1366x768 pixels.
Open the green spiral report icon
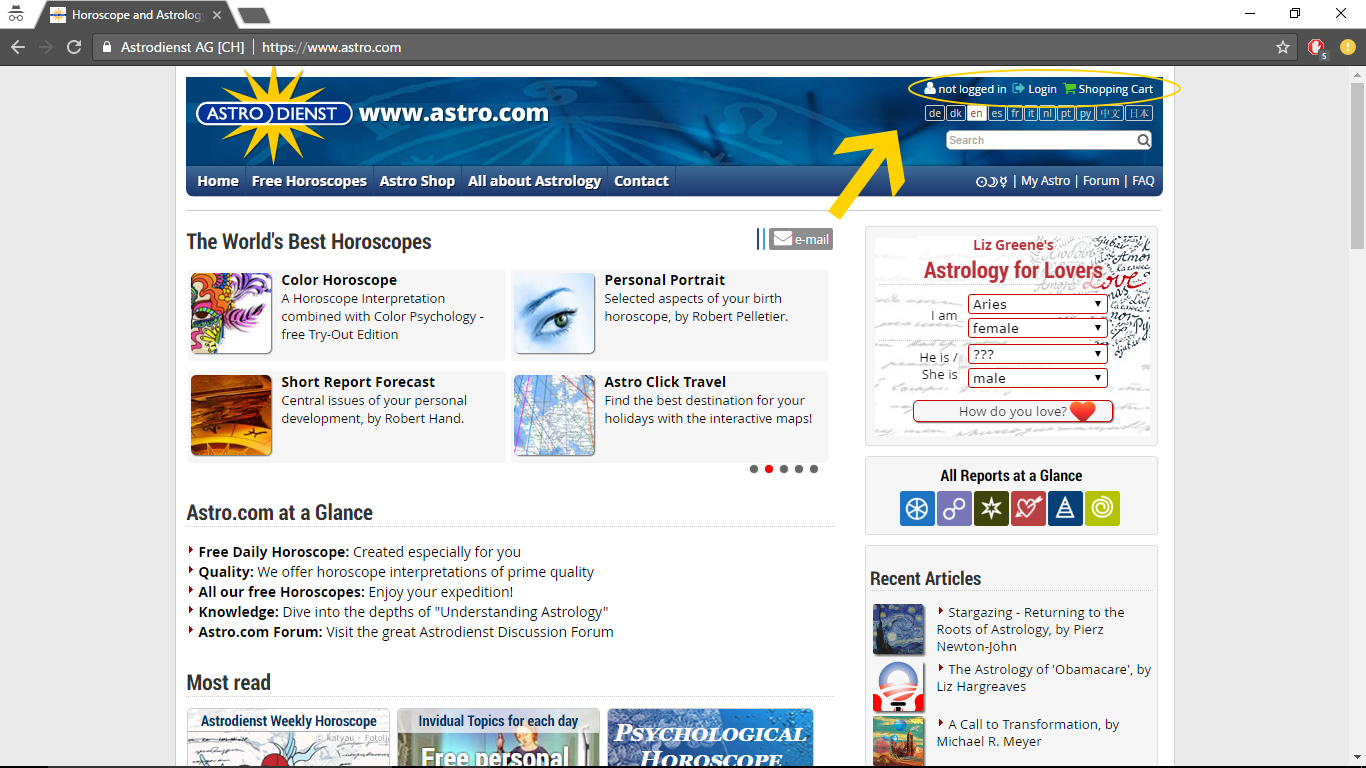pos(1102,508)
